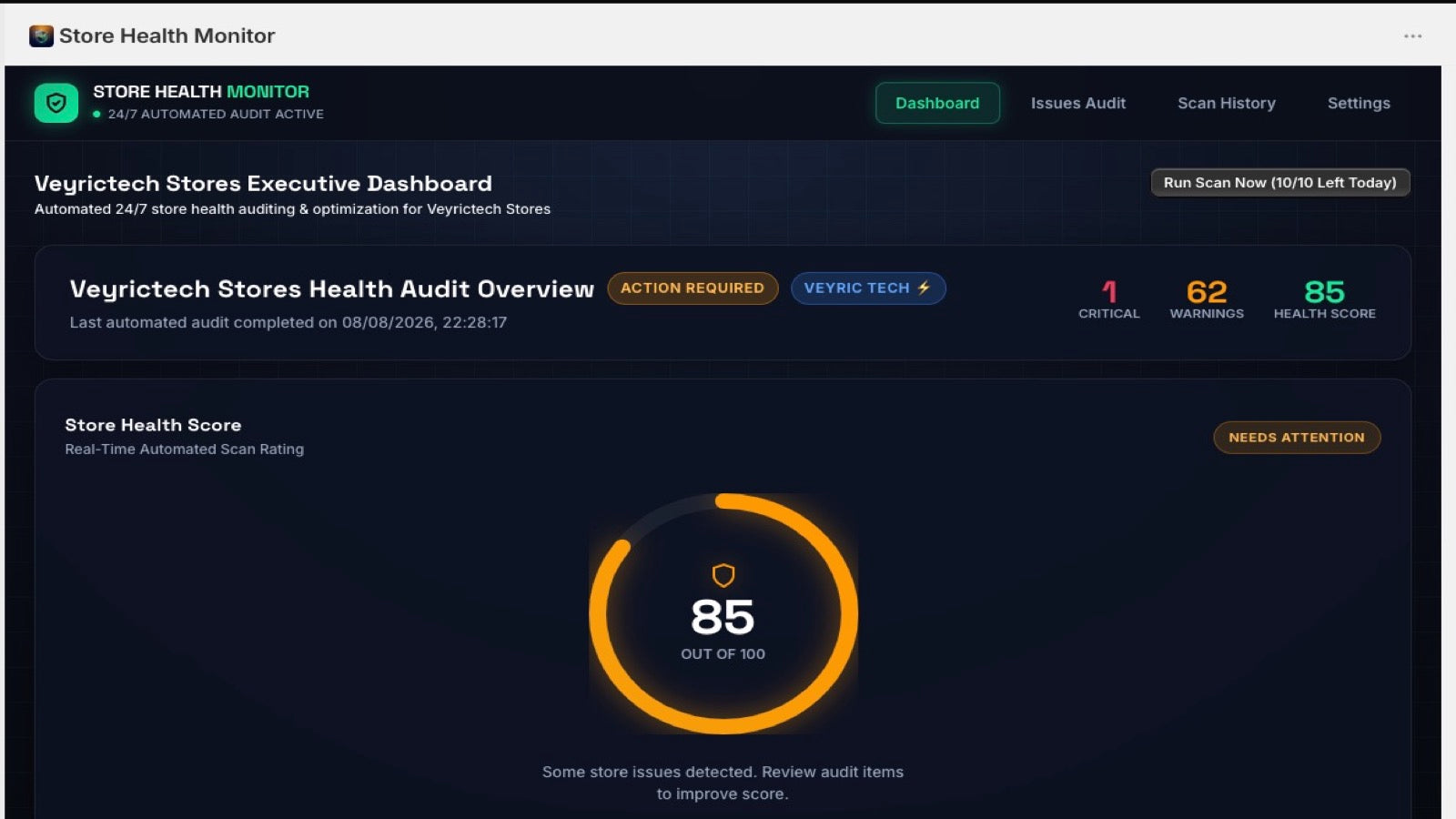Click Run Scan Now button
This screenshot has width=1456, height=819.
tap(1280, 182)
